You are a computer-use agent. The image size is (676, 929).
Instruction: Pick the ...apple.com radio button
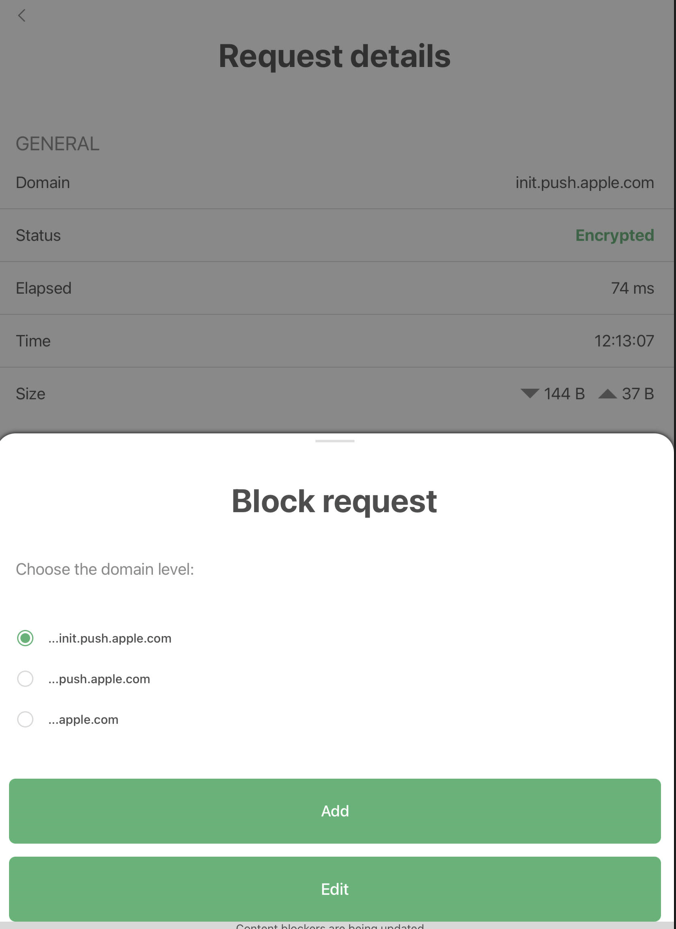(x=26, y=720)
